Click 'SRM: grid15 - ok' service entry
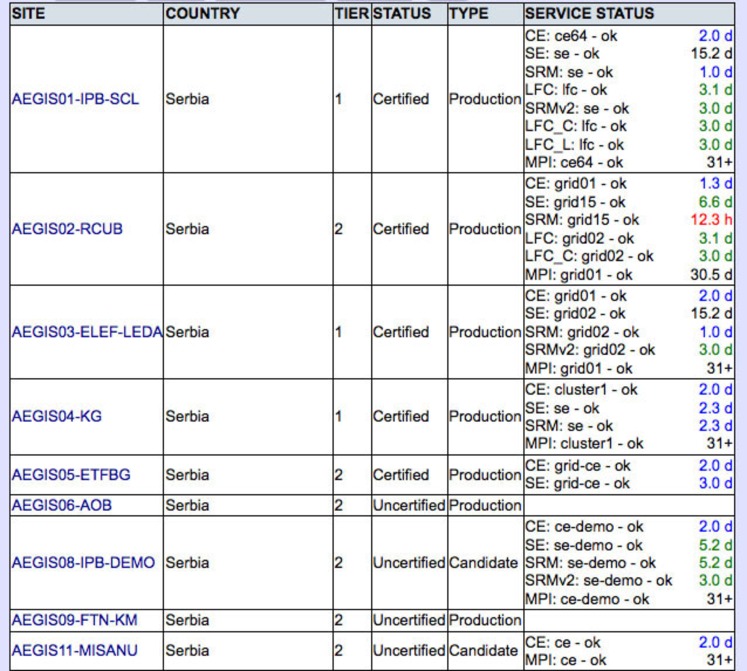This screenshot has height=671, width=747. 582,220
